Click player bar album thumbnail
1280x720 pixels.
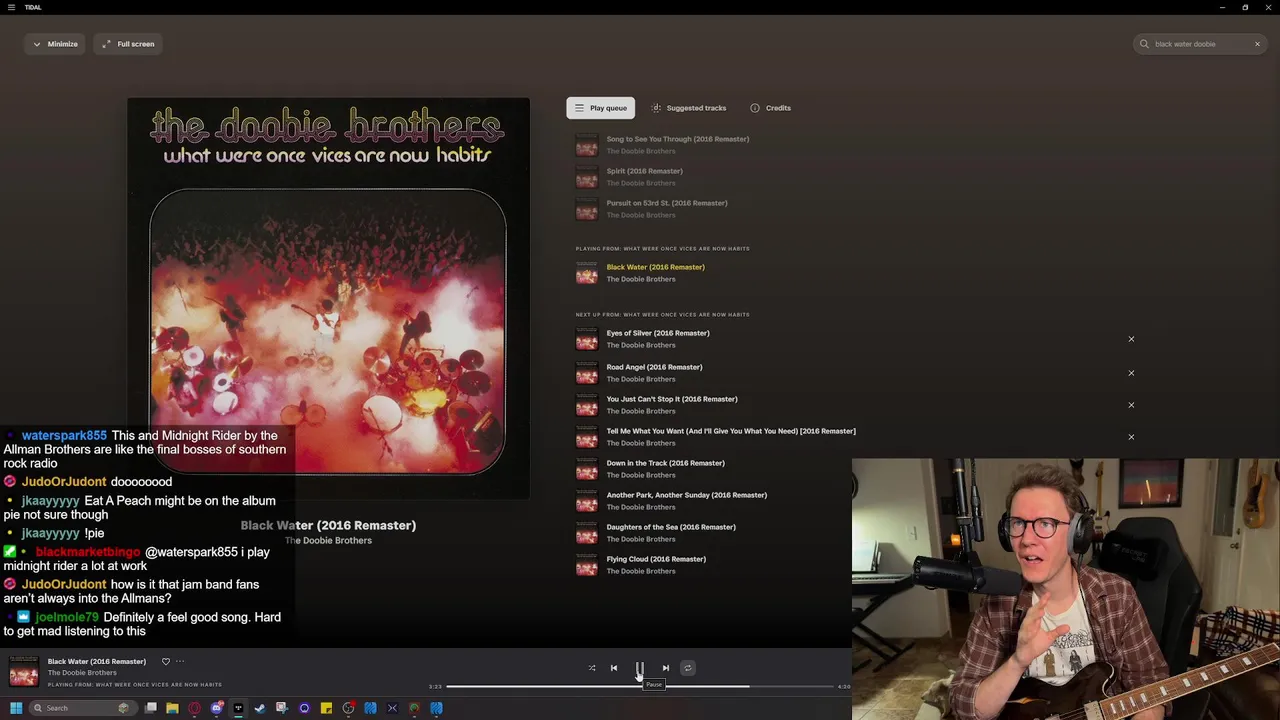click(24, 672)
